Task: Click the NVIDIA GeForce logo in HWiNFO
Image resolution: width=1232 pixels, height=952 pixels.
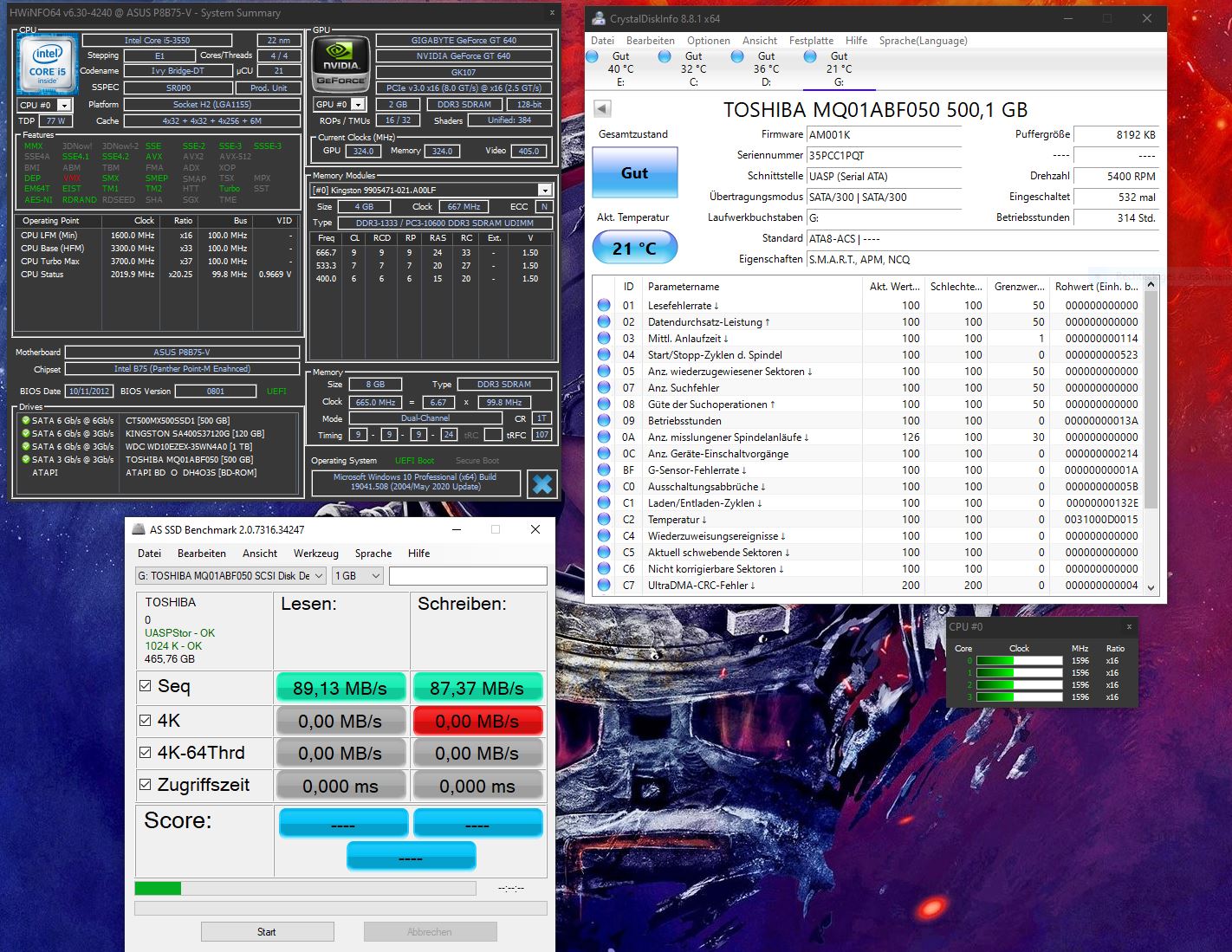Action: point(341,62)
